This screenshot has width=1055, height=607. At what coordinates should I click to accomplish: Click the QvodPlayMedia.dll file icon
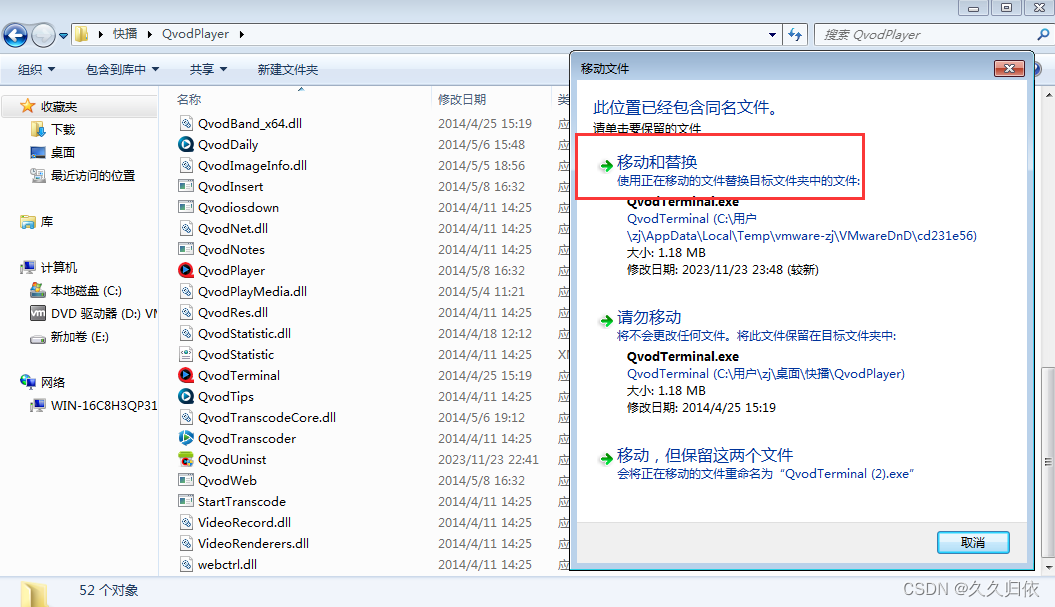point(186,291)
